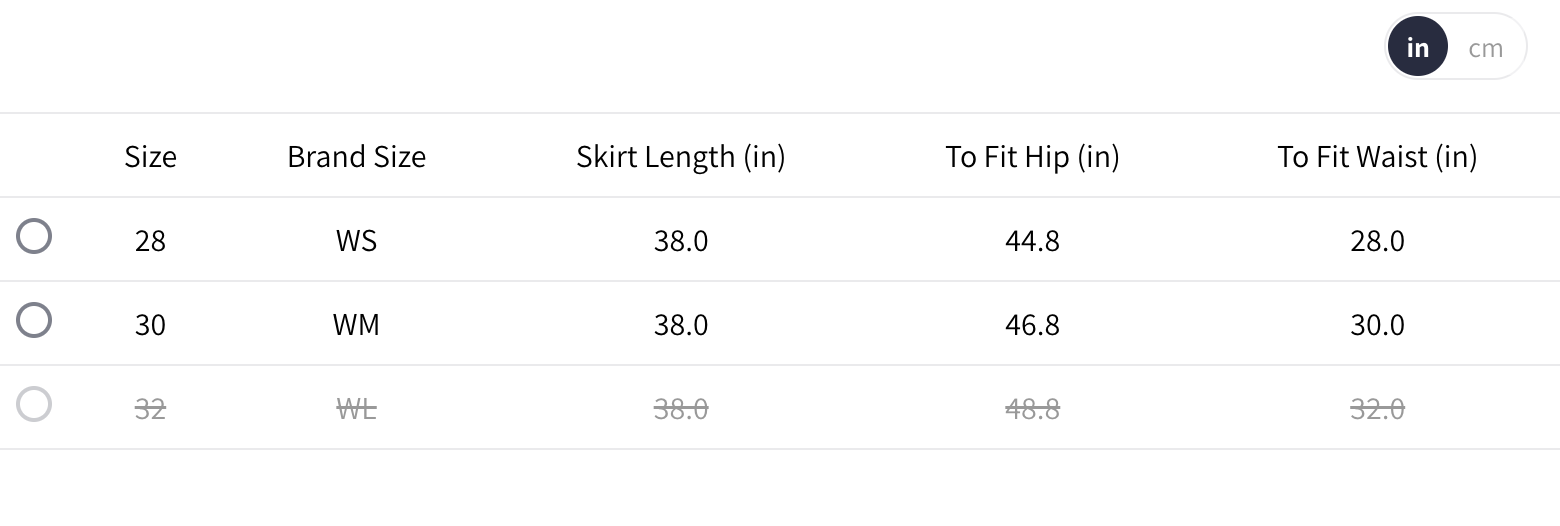1560x526 pixels.
Task: Select the WM brand size cell
Action: coord(356,325)
